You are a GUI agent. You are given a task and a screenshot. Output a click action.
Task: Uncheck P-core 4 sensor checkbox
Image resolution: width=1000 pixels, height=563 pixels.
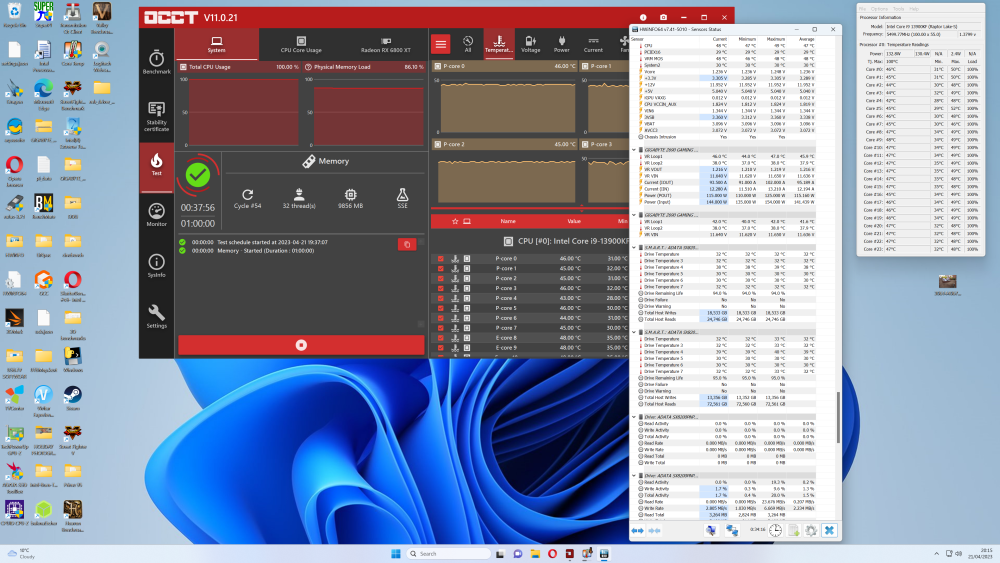pyautogui.click(x=441, y=298)
